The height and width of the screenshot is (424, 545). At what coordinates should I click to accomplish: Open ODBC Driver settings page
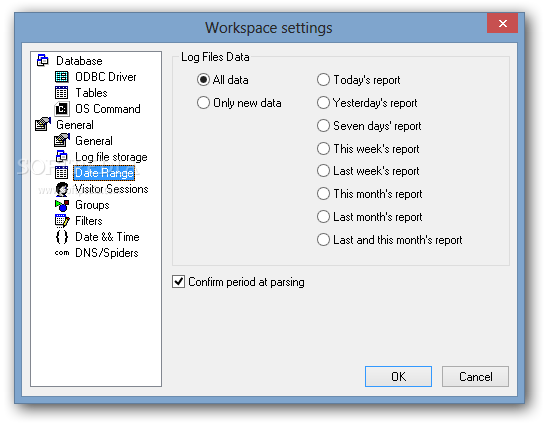coord(106,77)
